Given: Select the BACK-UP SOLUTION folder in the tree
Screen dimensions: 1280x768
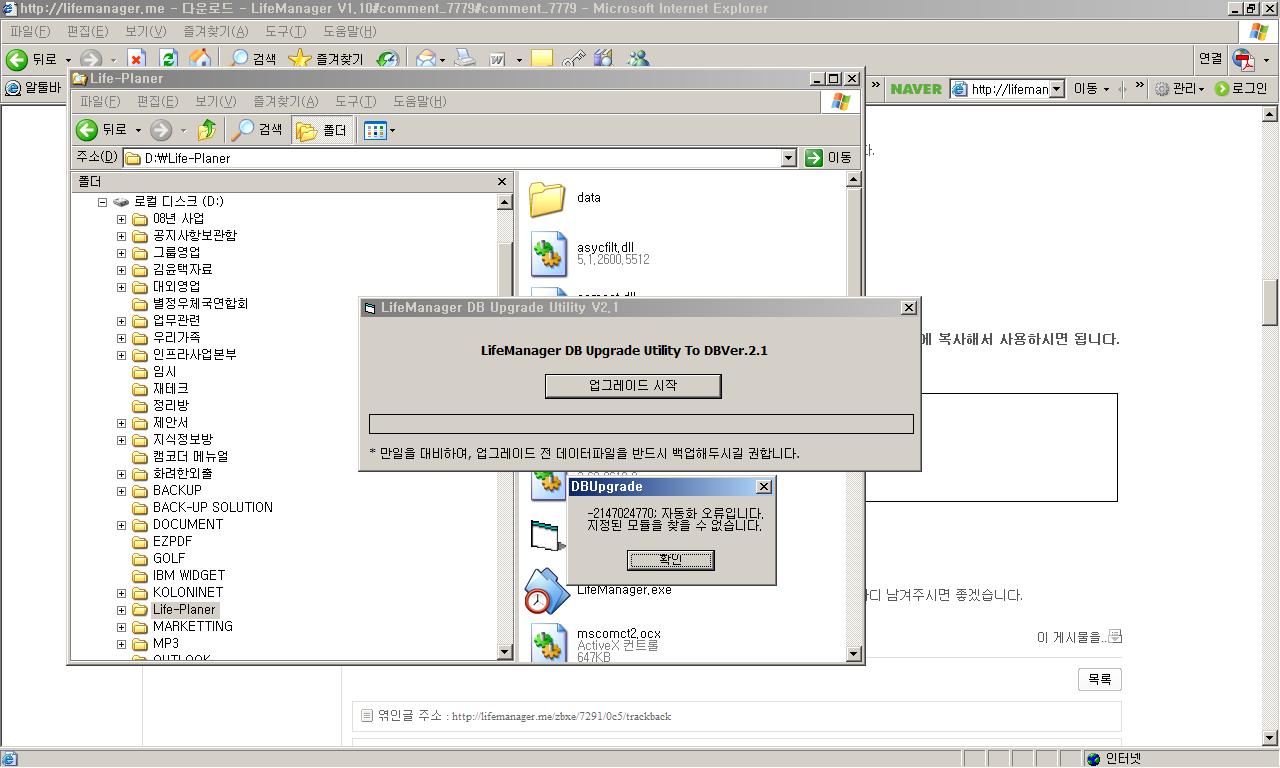Looking at the screenshot, I should click(x=212, y=508).
